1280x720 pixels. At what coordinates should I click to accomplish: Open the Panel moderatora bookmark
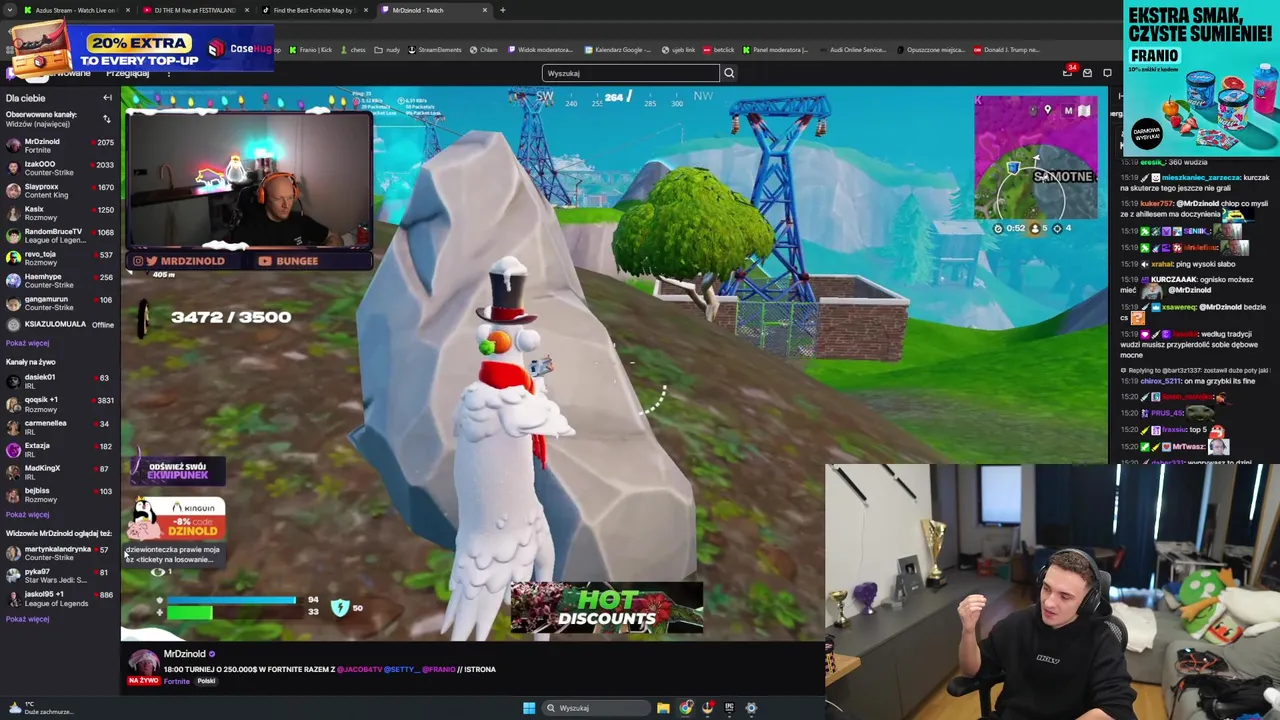(776, 50)
